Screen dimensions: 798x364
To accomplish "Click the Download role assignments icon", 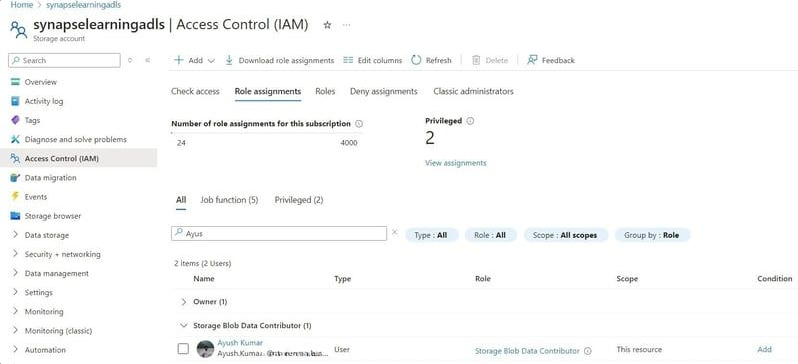I will (229, 60).
